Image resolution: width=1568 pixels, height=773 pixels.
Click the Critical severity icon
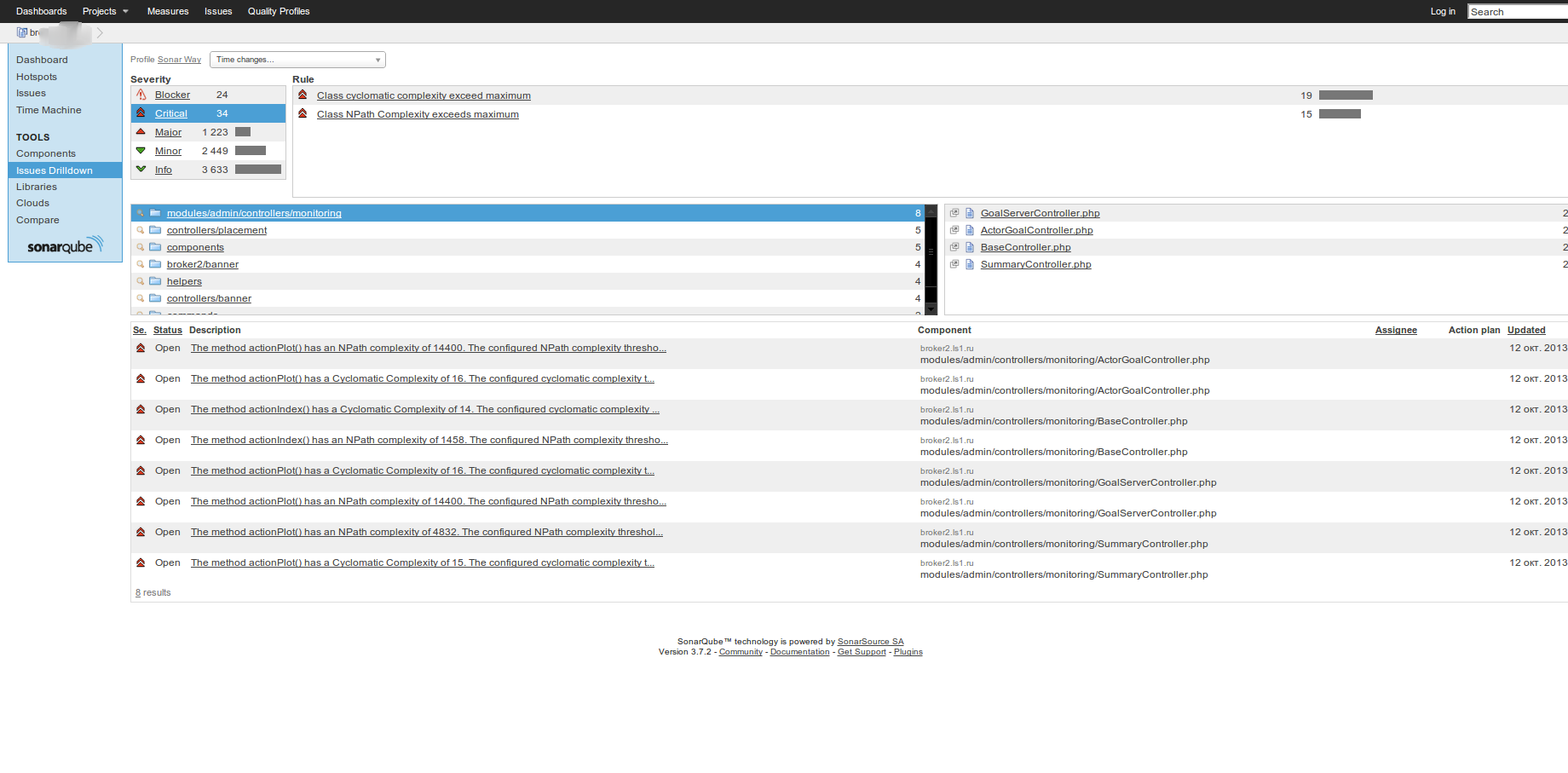[x=141, y=113]
